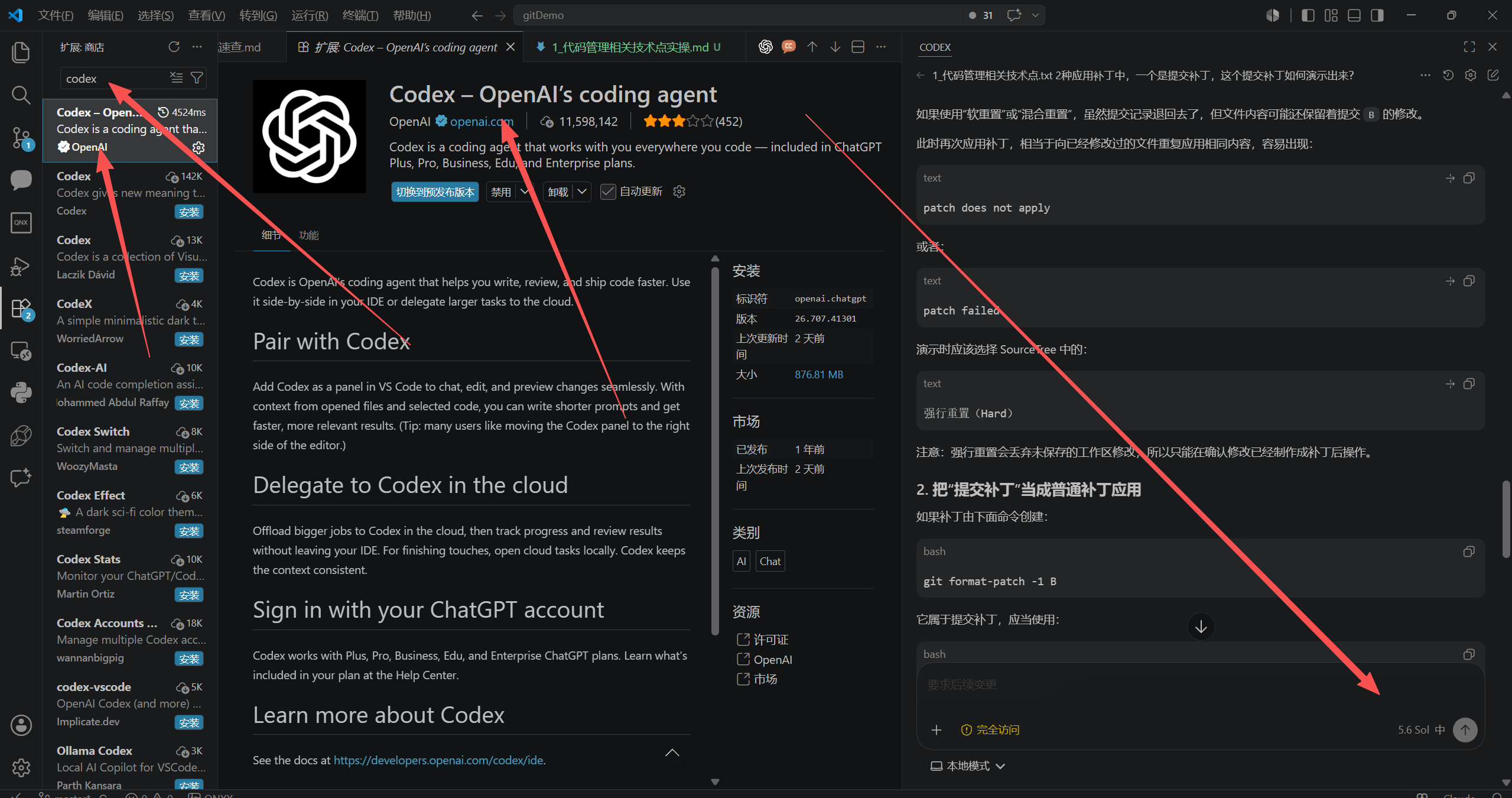Install the Codex Switch extension
1512x798 pixels.
point(189,467)
